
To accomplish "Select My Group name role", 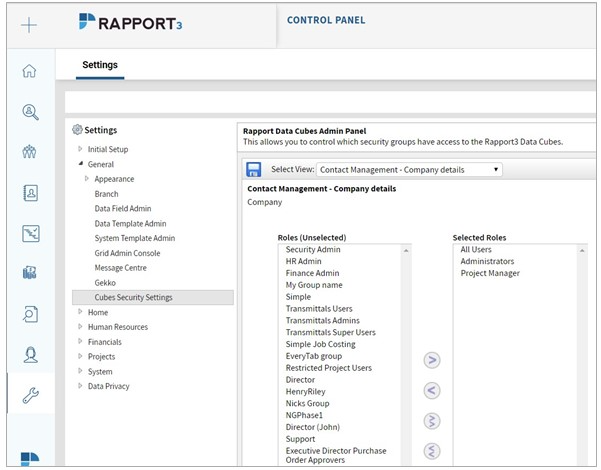I will click(x=314, y=285).
